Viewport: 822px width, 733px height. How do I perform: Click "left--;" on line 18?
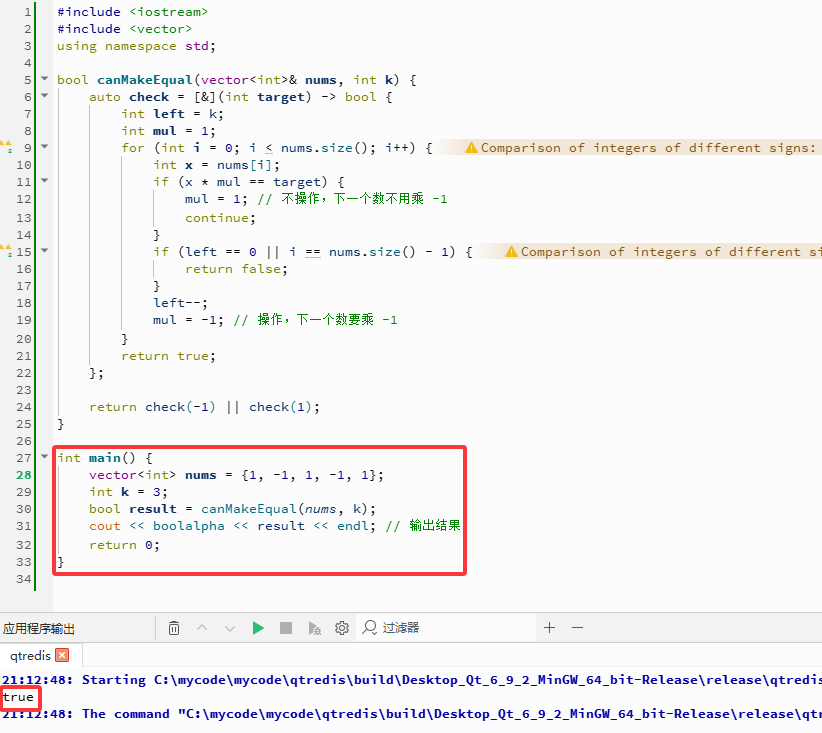(x=180, y=303)
